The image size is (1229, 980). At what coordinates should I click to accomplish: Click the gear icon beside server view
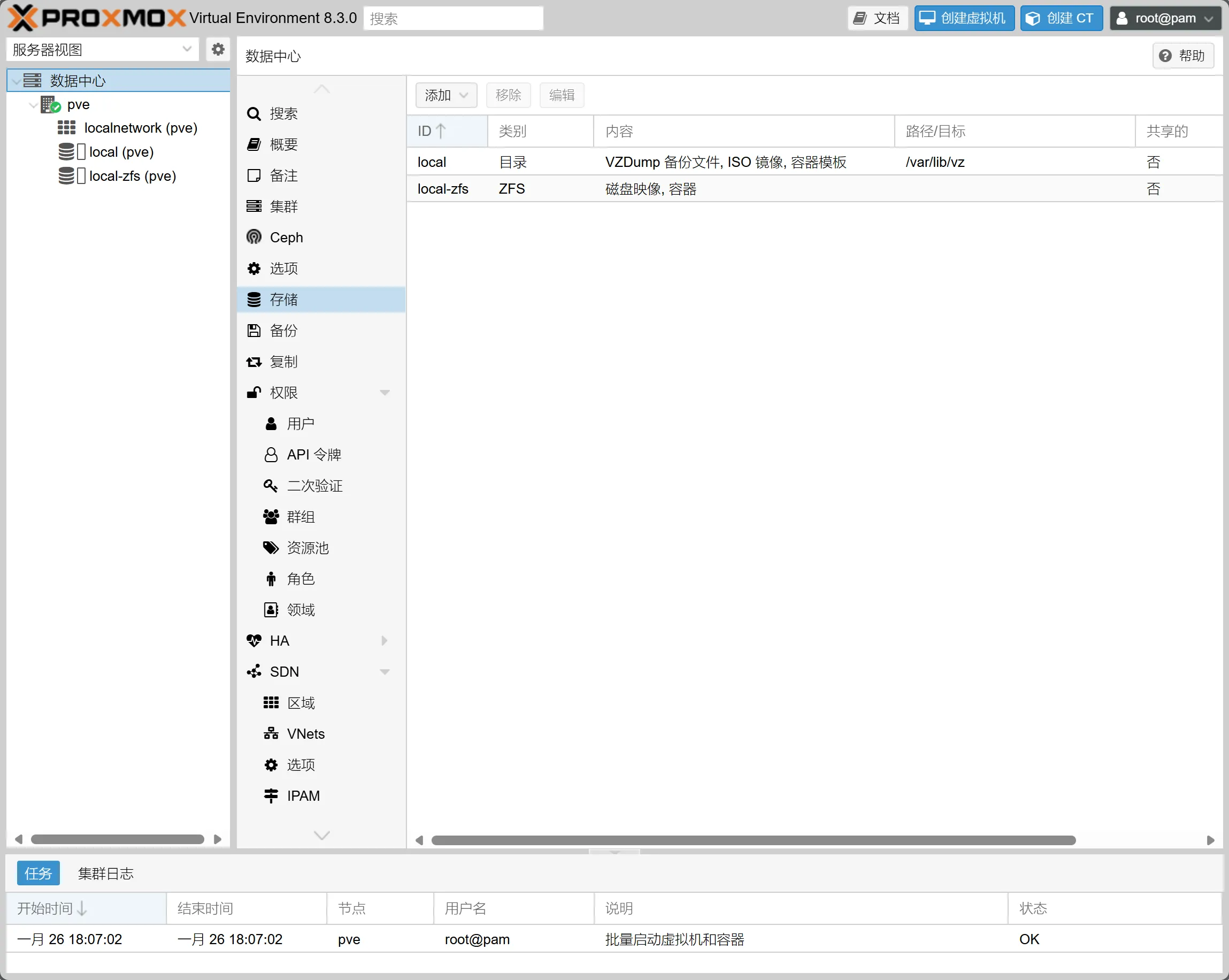click(217, 50)
